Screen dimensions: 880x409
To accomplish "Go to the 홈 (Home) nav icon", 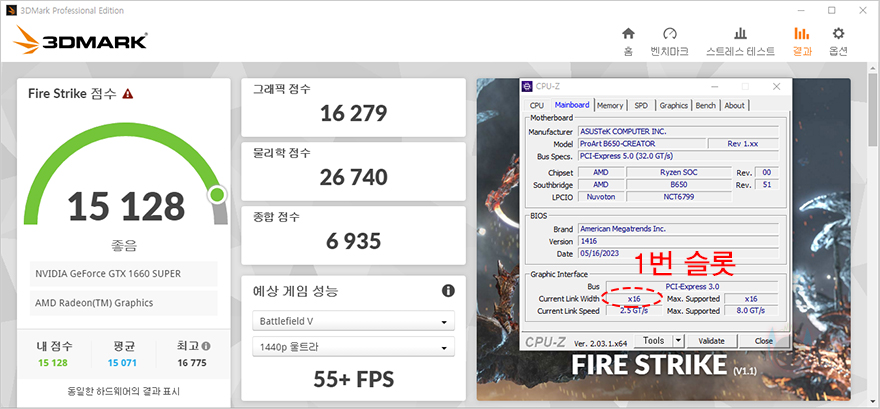I will (x=628, y=34).
